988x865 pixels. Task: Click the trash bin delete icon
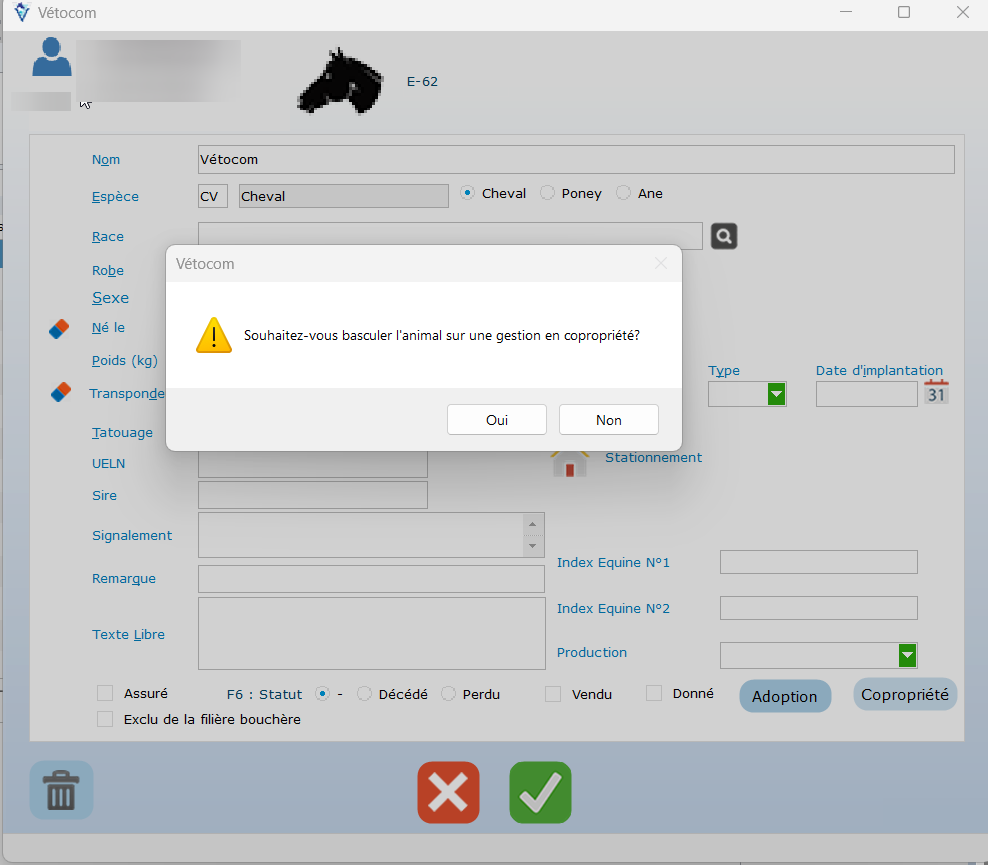pyautogui.click(x=61, y=790)
